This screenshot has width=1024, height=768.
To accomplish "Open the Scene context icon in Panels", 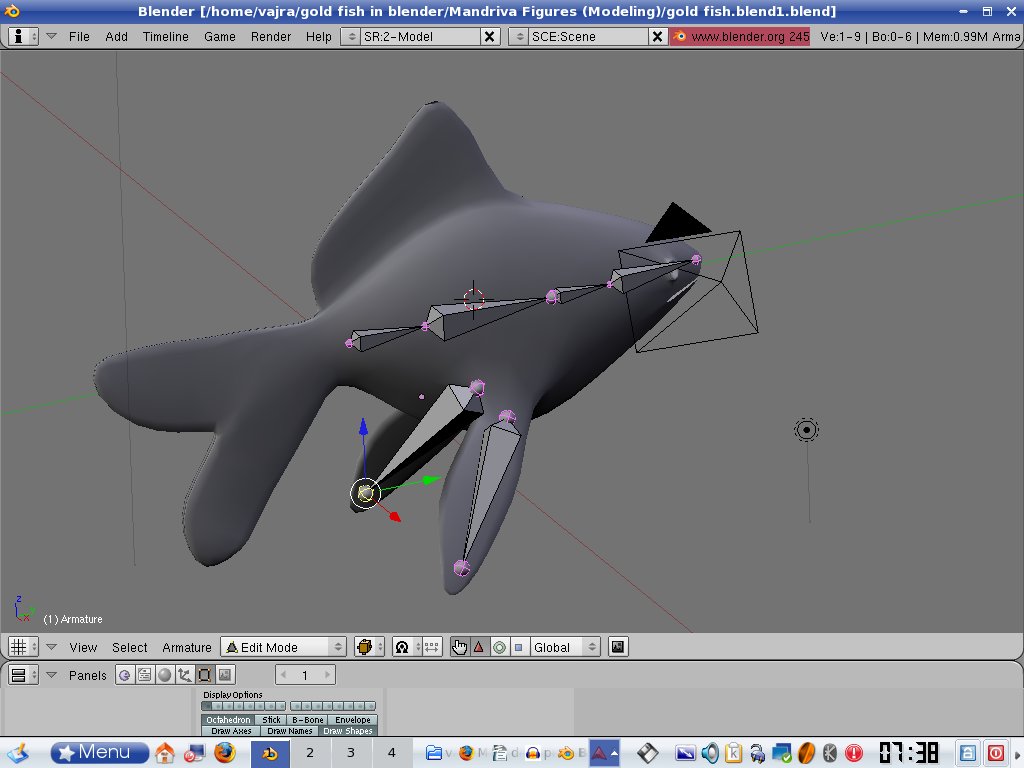I will click(x=224, y=675).
